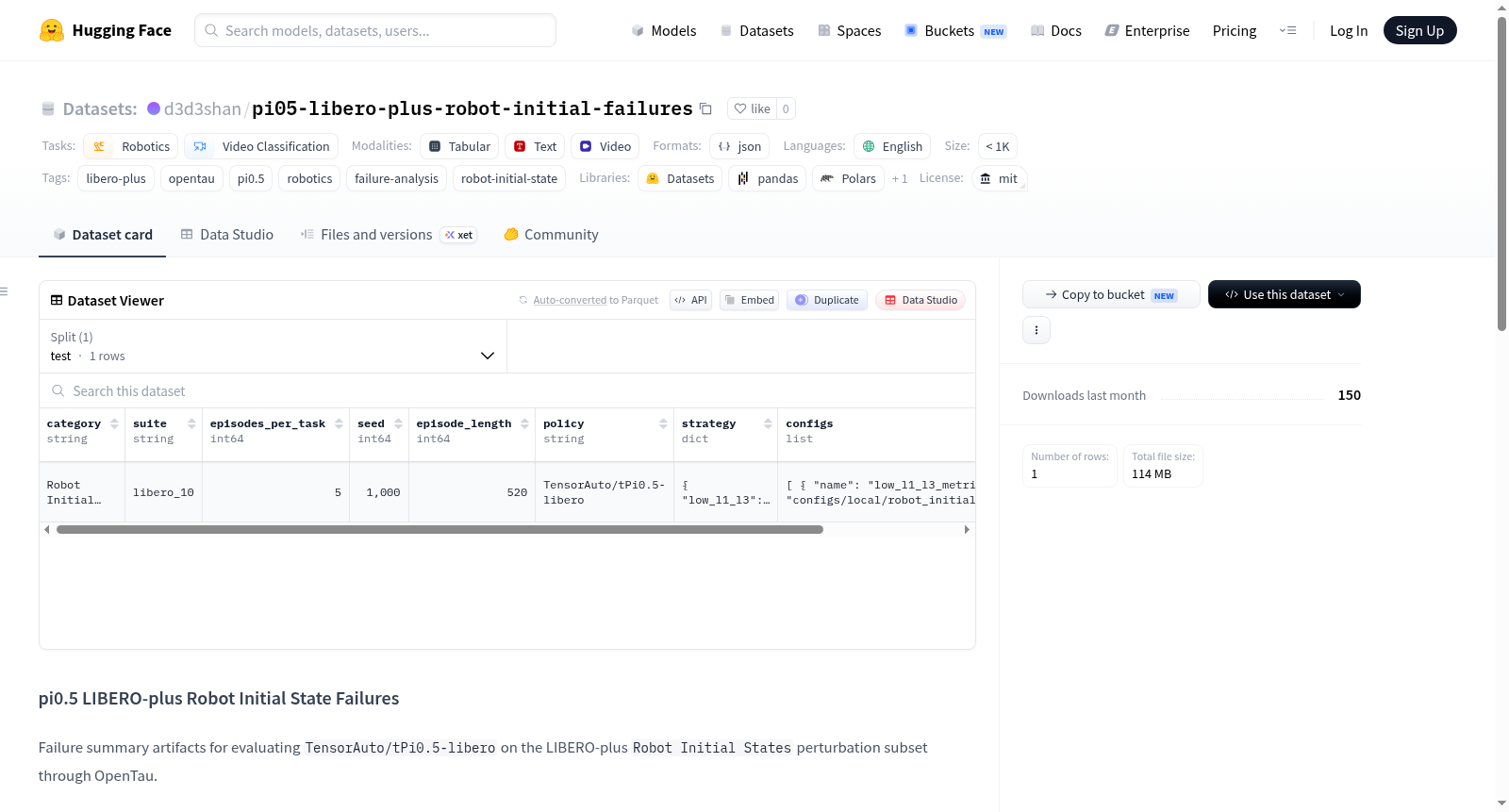Sort the strategy column
Viewport: 1509px width, 812px height.
click(x=769, y=423)
